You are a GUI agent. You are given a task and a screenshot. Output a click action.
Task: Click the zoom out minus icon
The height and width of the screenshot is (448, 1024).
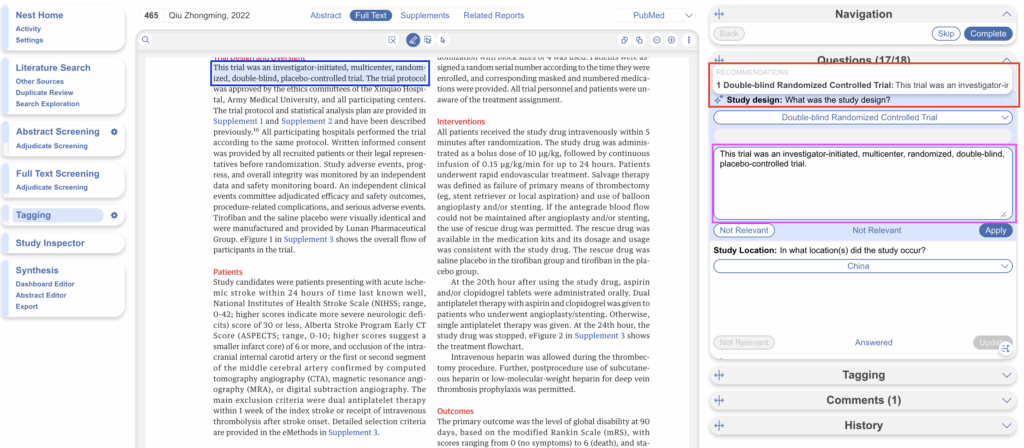656,40
